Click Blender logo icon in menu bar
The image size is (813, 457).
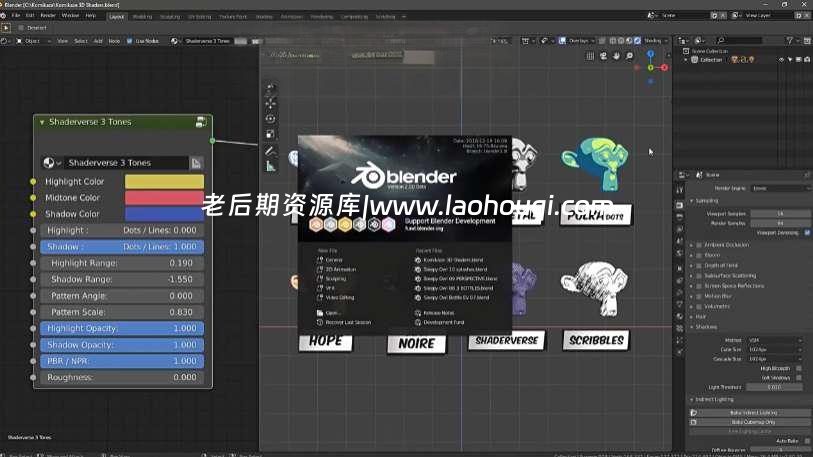tap(4, 16)
